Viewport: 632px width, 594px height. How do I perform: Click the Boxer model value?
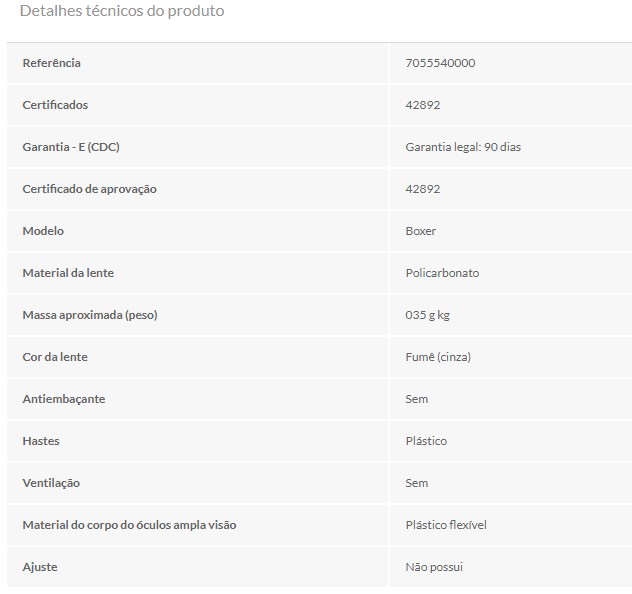click(421, 231)
